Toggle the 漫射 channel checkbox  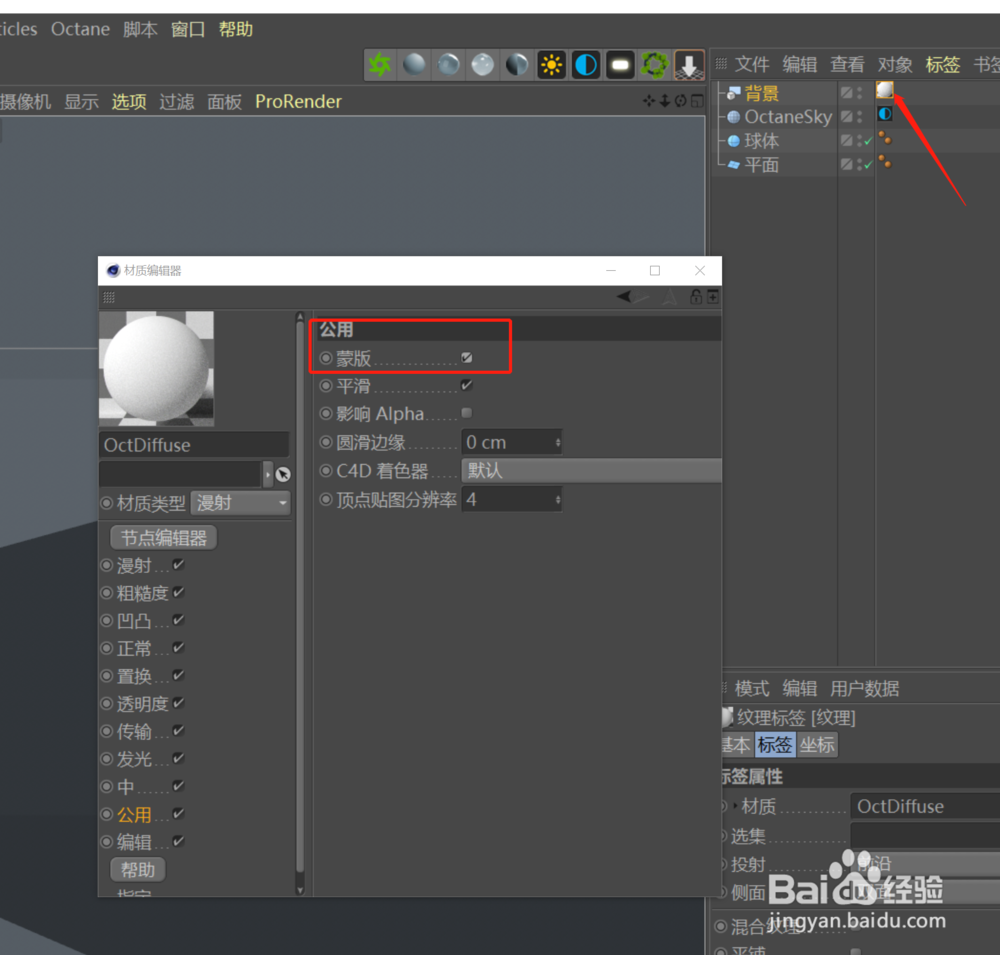(x=179, y=565)
